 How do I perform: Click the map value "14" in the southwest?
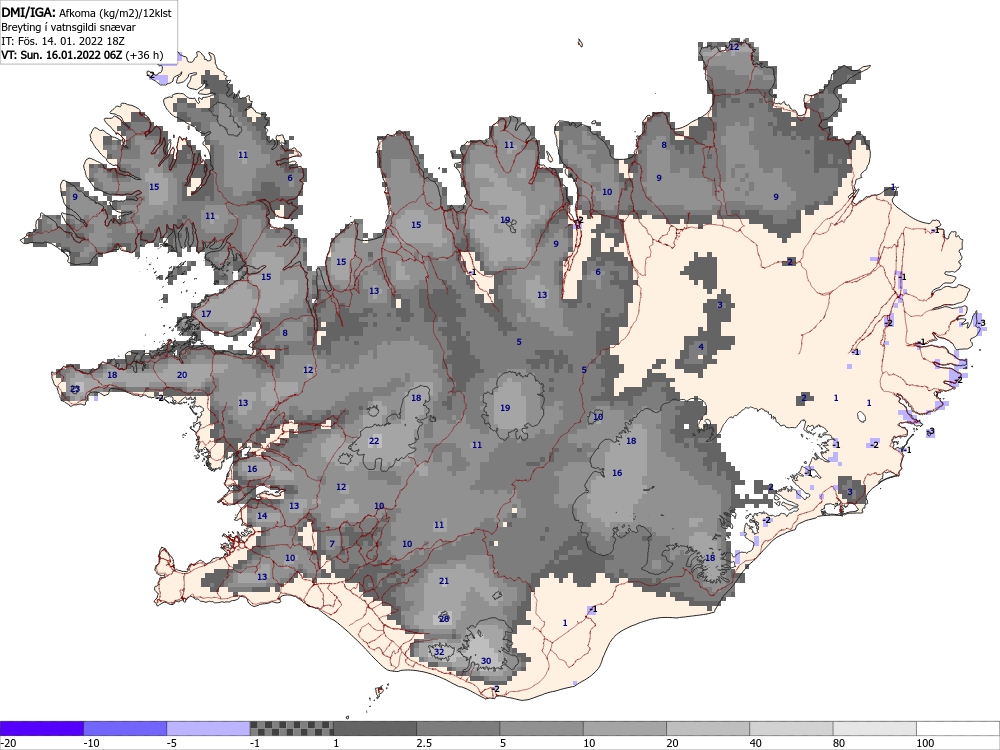tap(262, 516)
